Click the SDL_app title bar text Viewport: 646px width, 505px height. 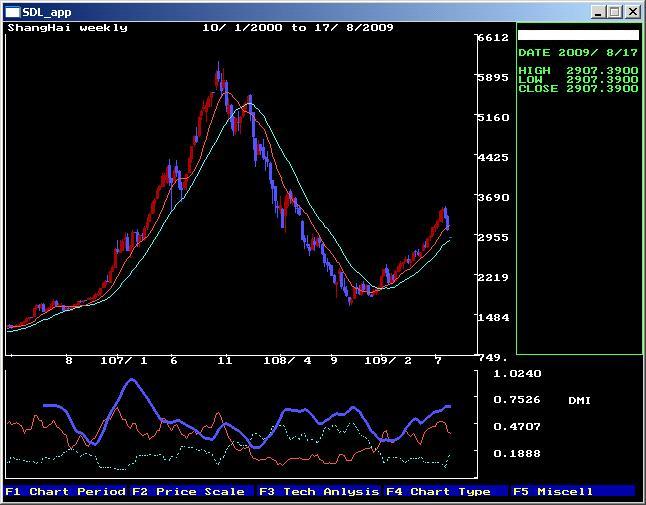(x=47, y=12)
